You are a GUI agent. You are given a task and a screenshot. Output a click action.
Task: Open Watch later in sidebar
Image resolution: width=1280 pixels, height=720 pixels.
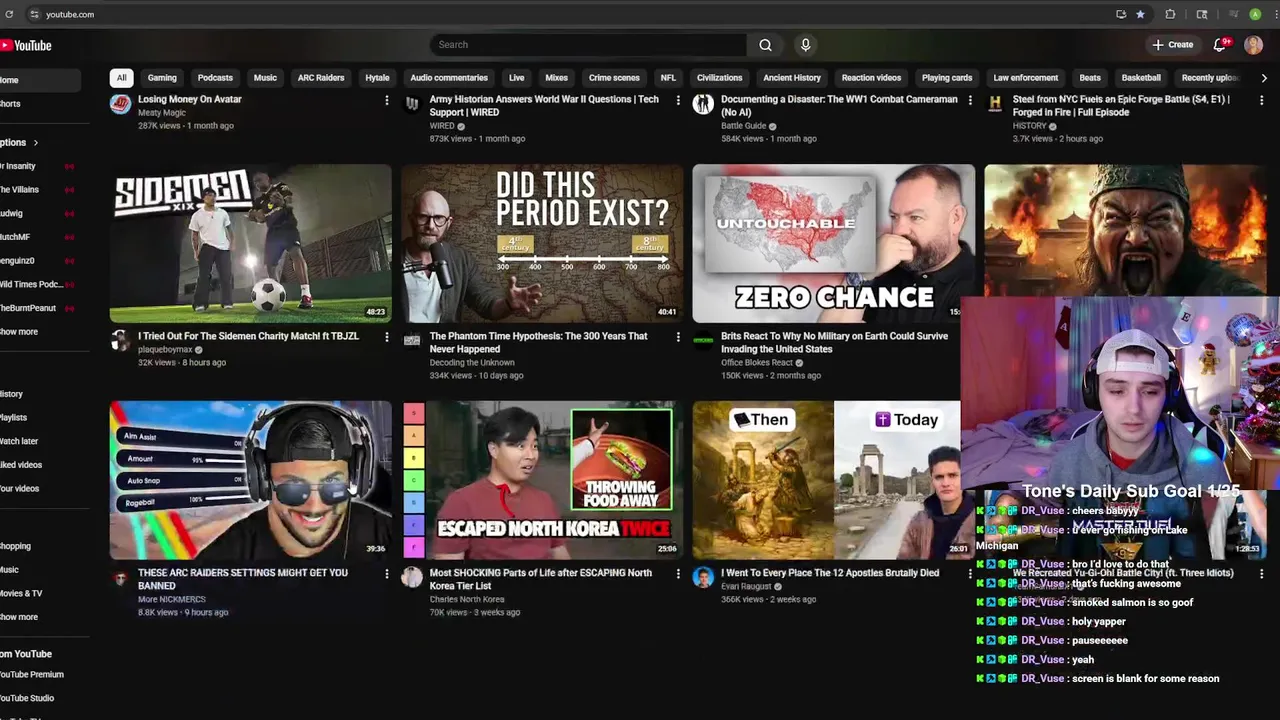click(19, 441)
